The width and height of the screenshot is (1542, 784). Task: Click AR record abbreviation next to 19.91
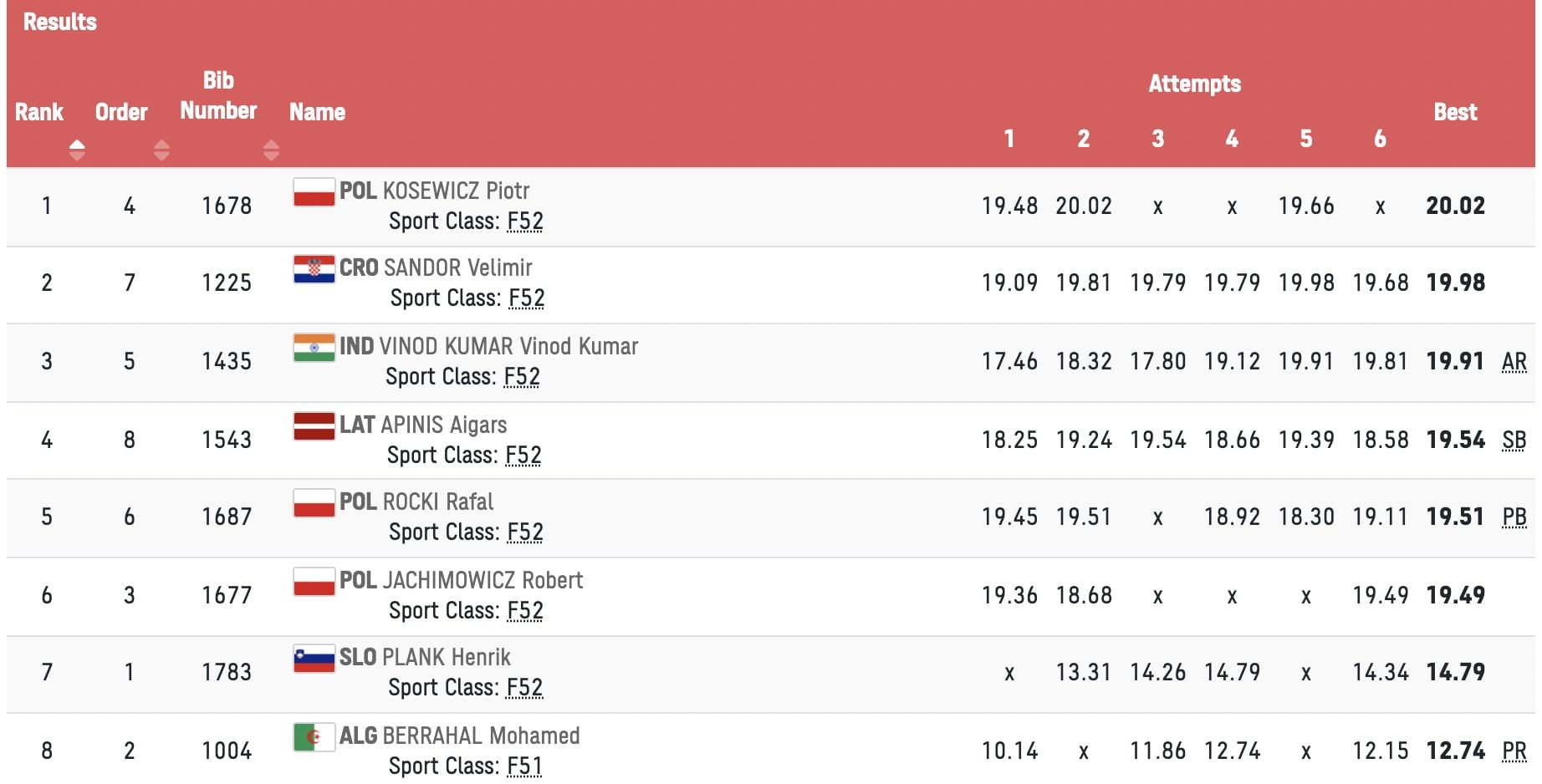point(1514,362)
